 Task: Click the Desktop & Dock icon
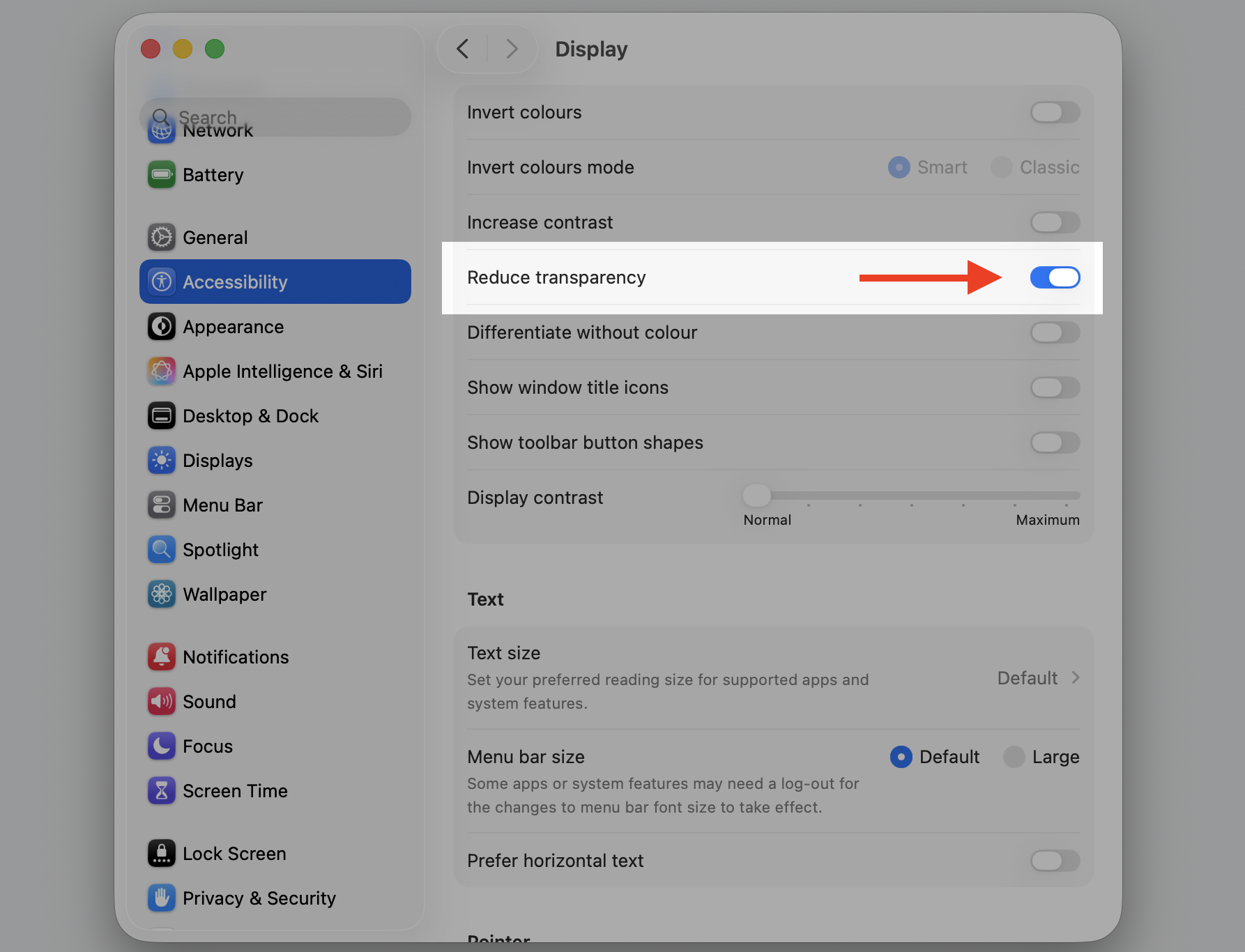(162, 415)
